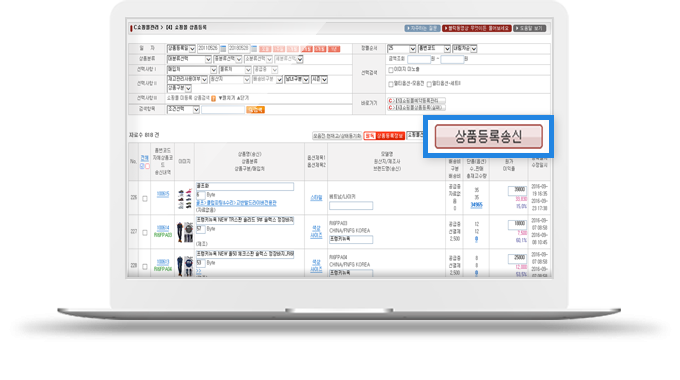Click the golf shoe category link in row 226
The image size is (680, 380).
[x=236, y=203]
